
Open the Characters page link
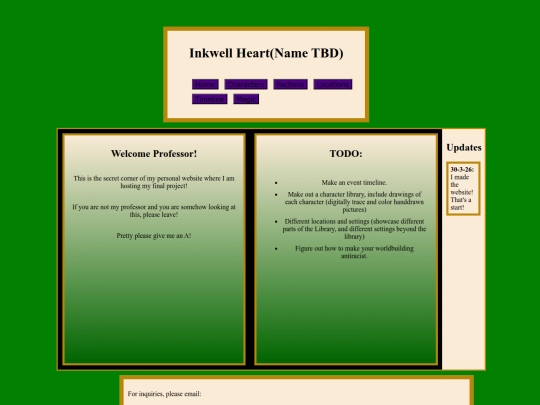(x=246, y=84)
